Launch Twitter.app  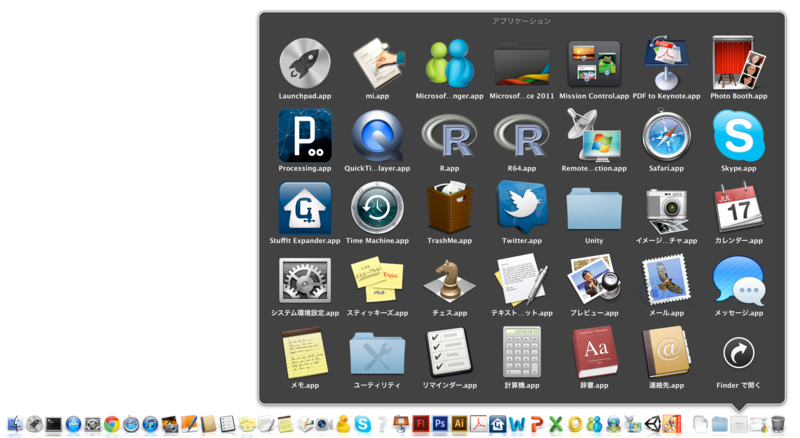click(x=521, y=207)
